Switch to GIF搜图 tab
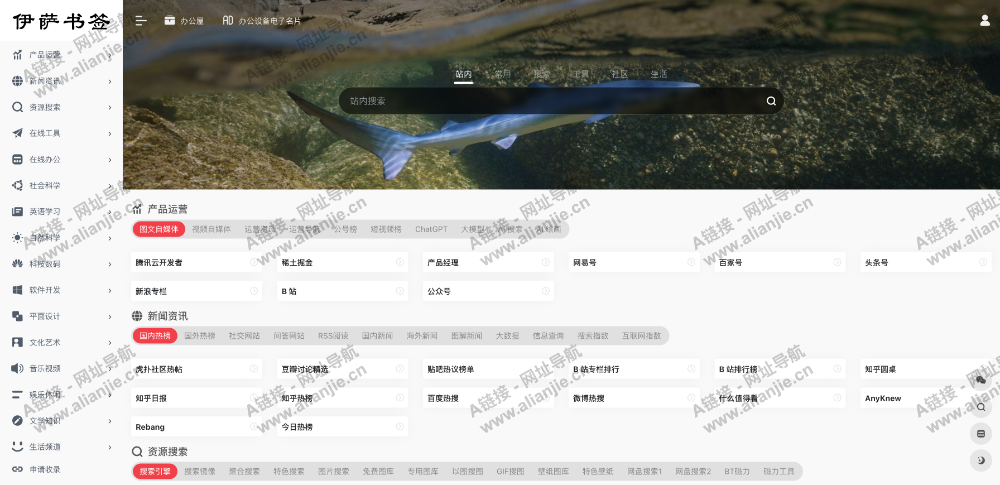 click(x=510, y=472)
